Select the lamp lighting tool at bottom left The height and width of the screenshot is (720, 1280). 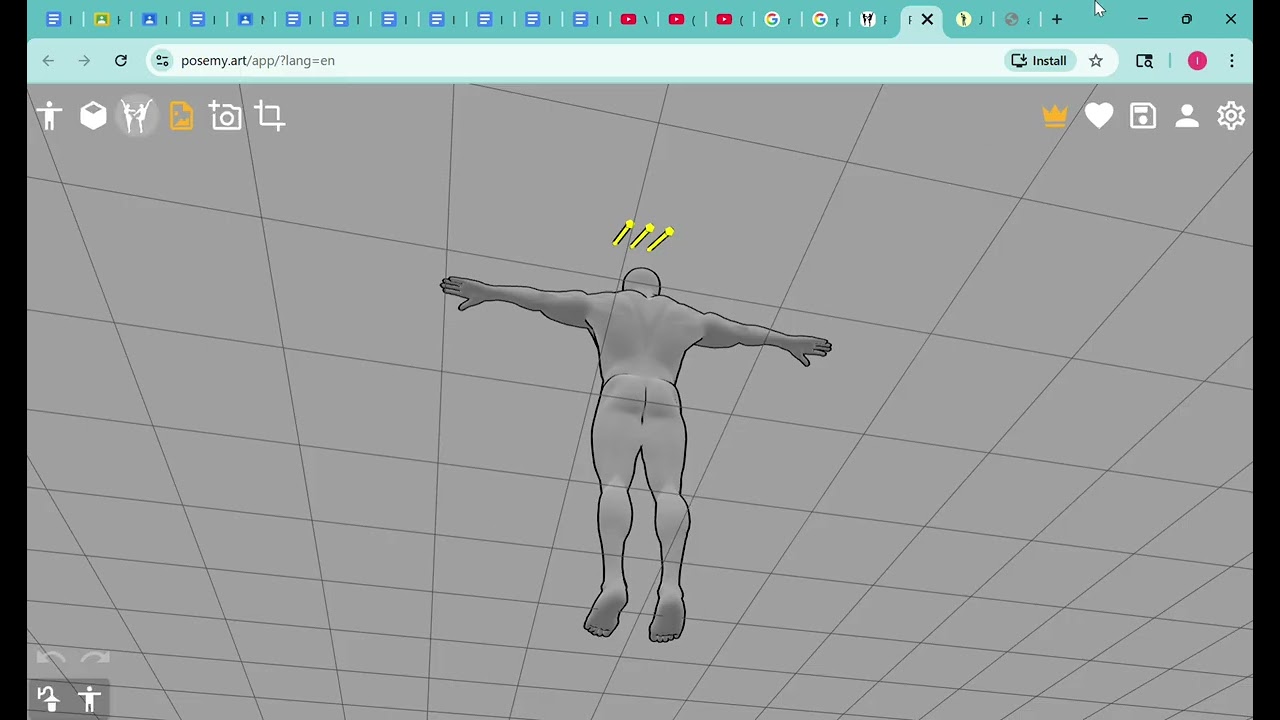(x=47, y=699)
